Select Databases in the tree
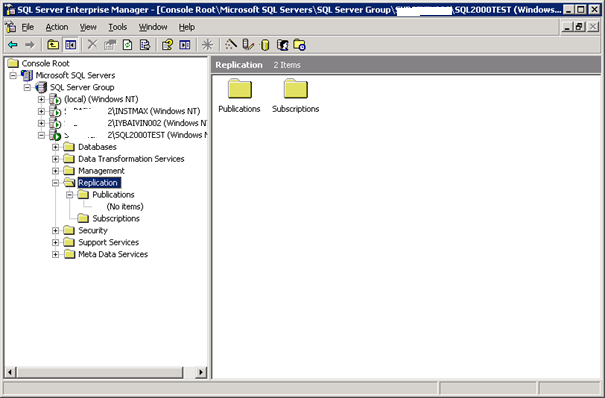605x398 pixels. [97, 147]
